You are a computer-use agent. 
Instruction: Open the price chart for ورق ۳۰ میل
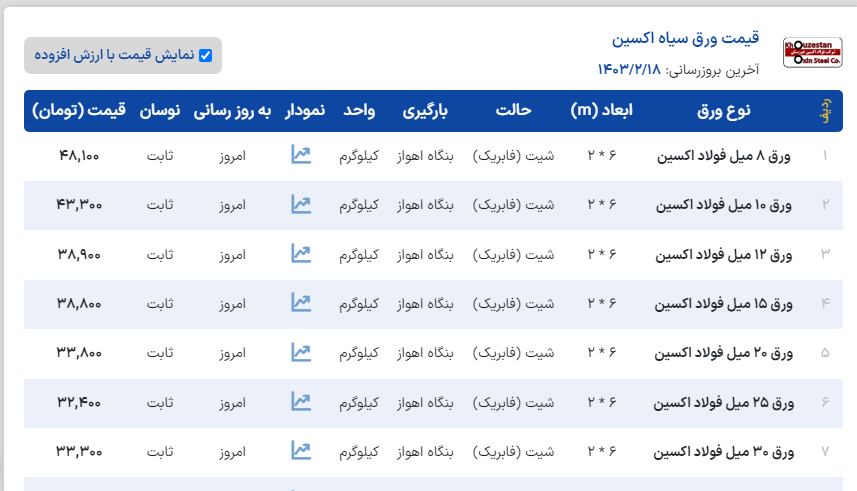tap(301, 451)
